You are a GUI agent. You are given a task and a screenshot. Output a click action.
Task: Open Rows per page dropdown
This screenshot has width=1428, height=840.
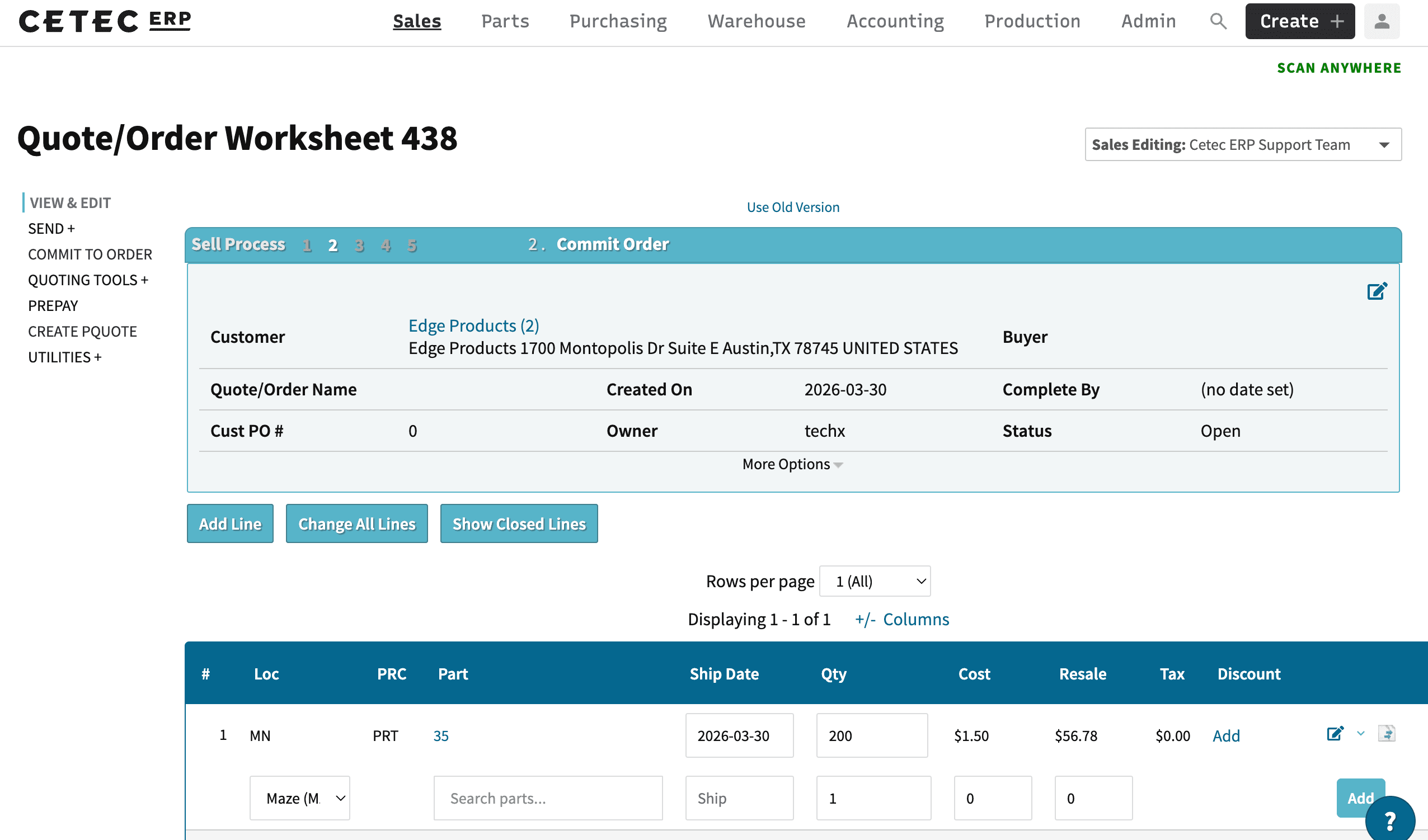point(875,581)
